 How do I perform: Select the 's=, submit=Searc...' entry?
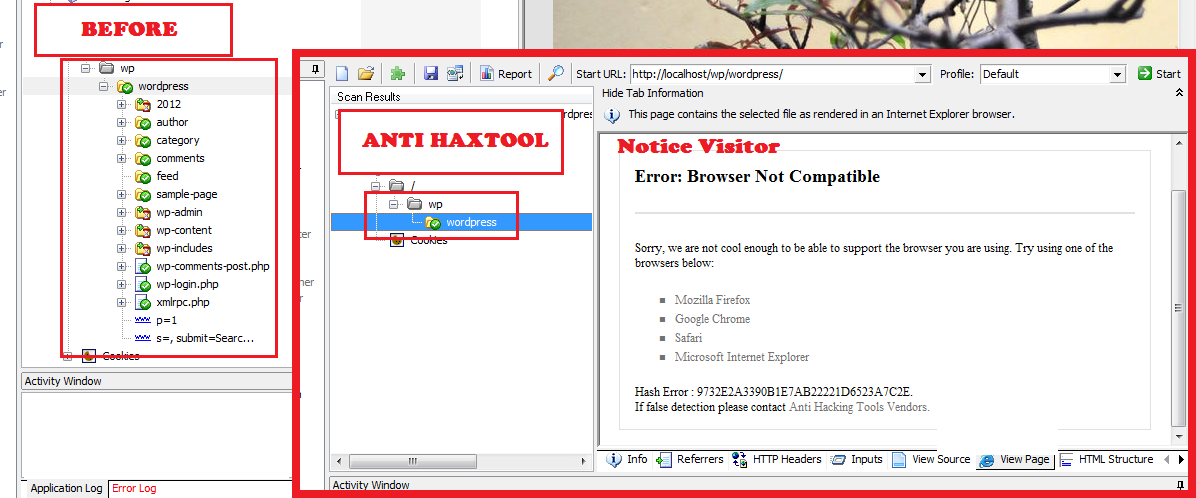coord(204,338)
